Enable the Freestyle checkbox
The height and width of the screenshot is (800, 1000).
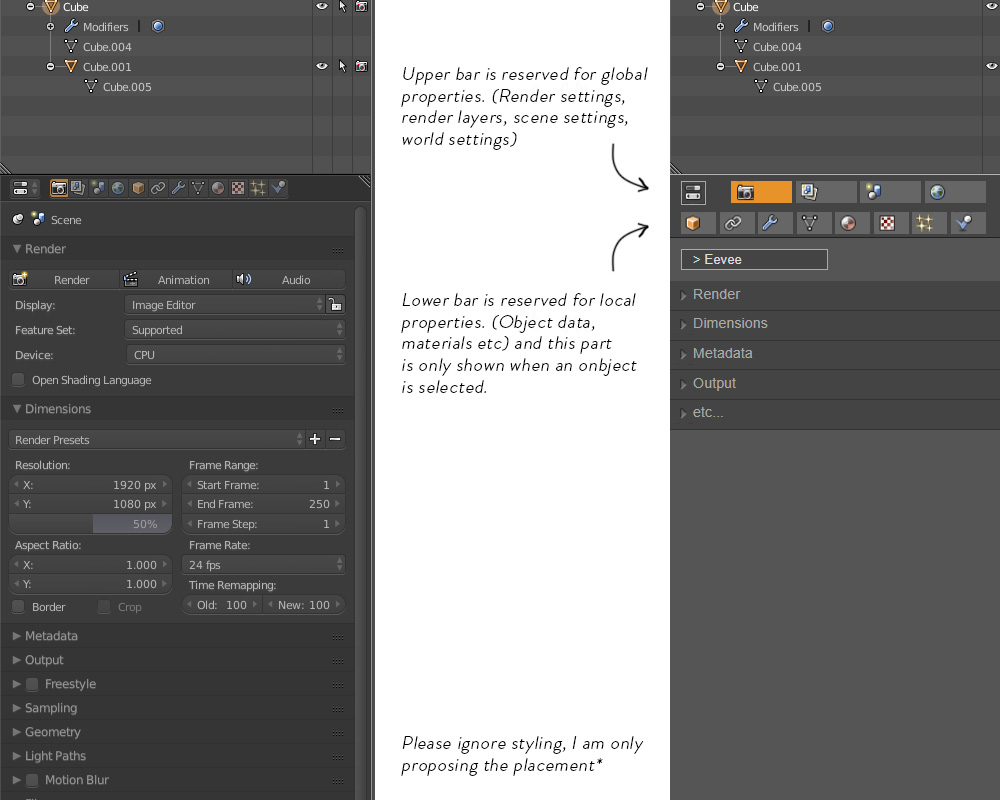[32, 685]
